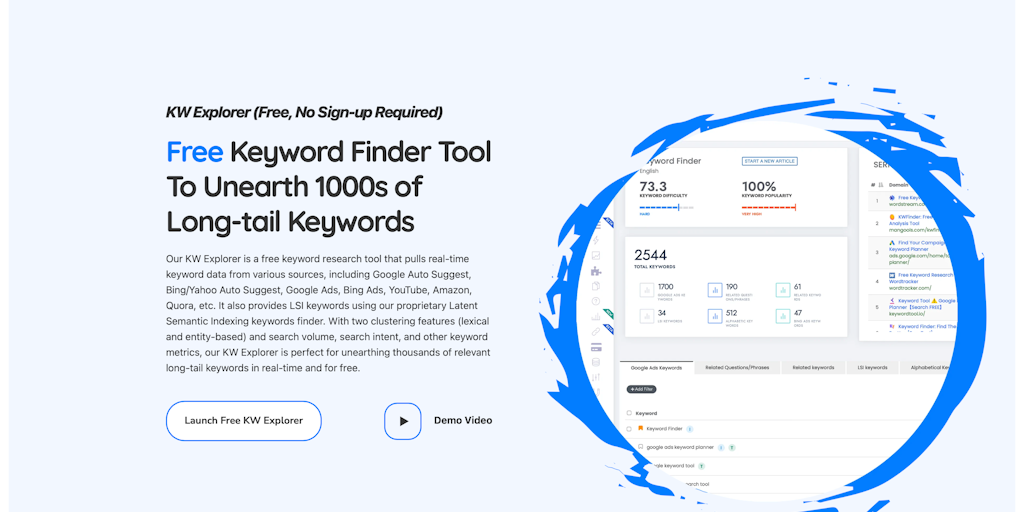Click the Domain column header in the SERP table
The height and width of the screenshot is (512, 1024).
899,185
